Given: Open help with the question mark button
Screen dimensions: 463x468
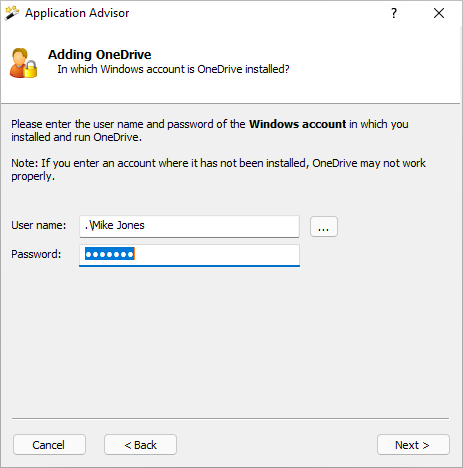Looking at the screenshot, I should (394, 13).
